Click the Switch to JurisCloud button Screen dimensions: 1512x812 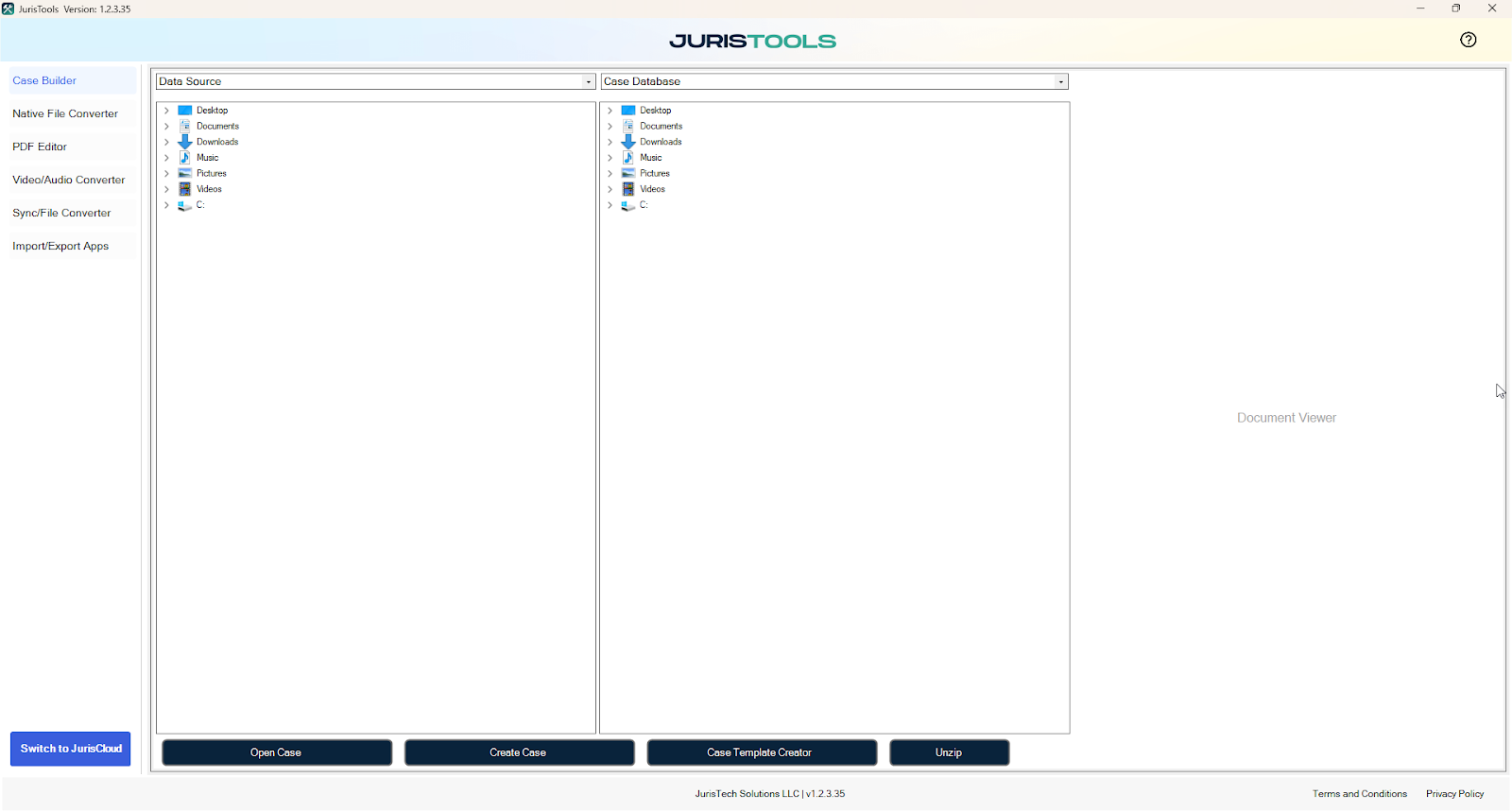click(71, 749)
